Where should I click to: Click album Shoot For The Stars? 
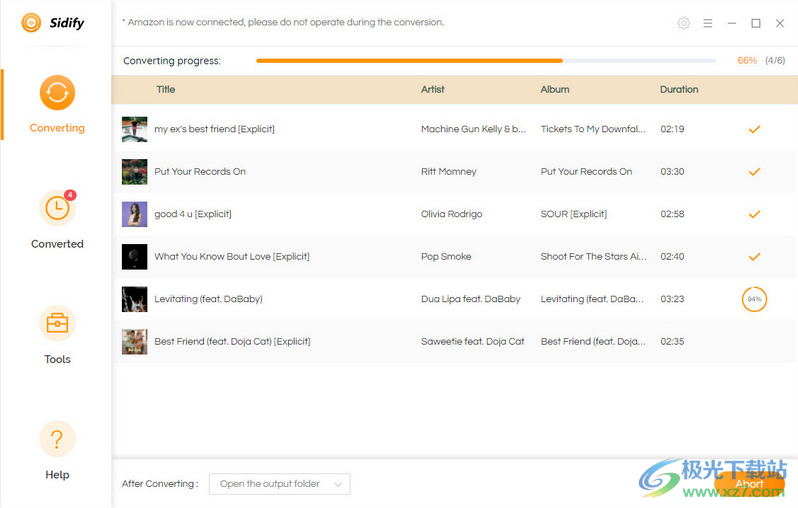pos(593,257)
